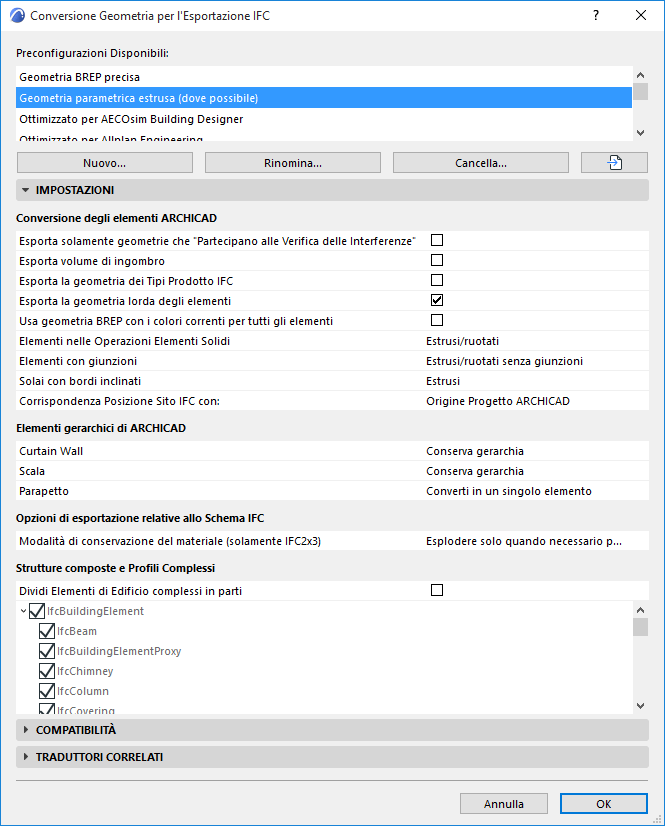Import a preconfiguration via the file-arrow icon
Viewport: 665px width, 826px height.
pyautogui.click(x=614, y=162)
